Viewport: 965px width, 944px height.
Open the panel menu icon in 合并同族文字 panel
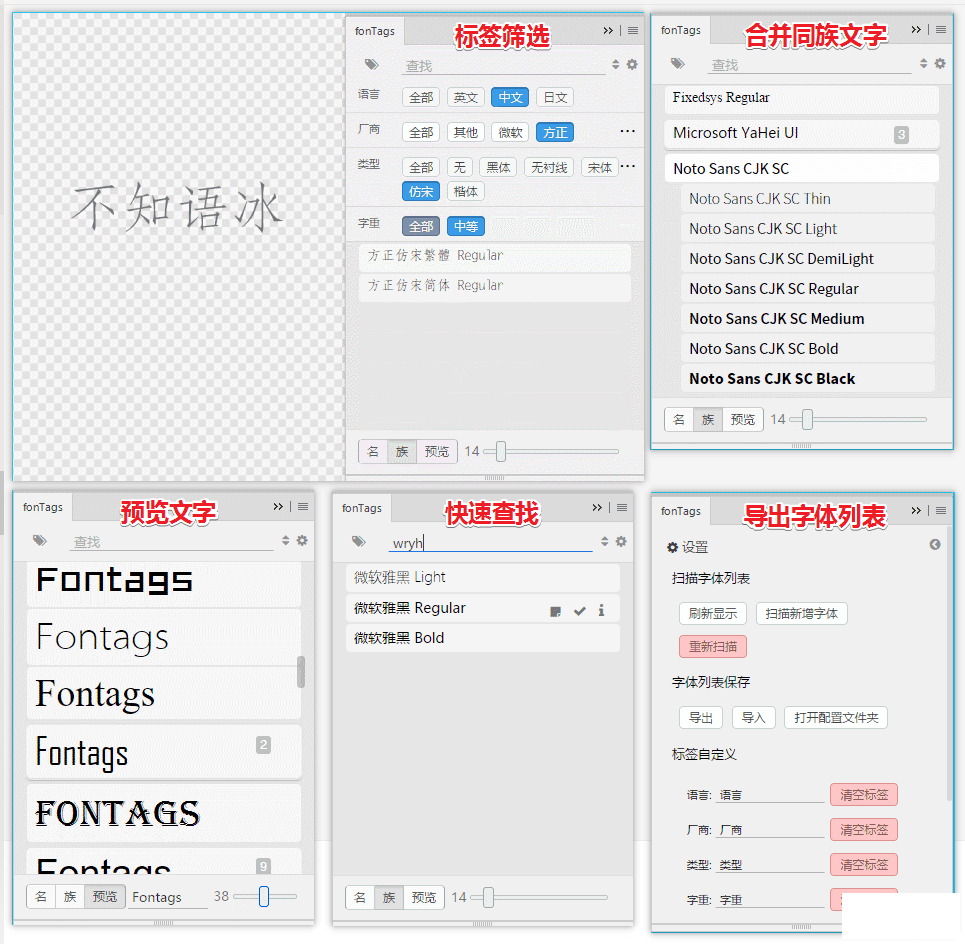point(940,29)
